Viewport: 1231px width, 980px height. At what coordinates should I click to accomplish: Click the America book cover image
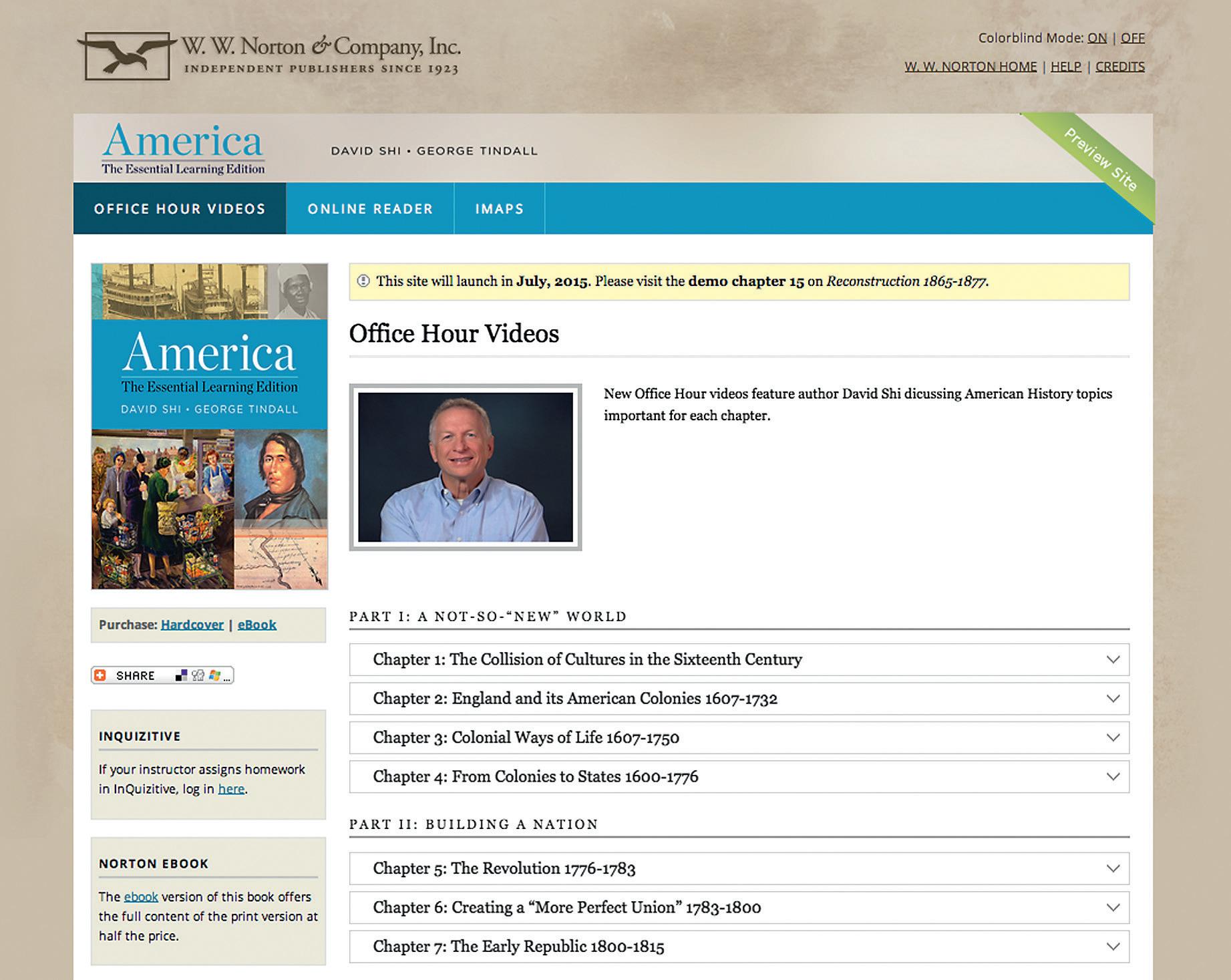210,426
